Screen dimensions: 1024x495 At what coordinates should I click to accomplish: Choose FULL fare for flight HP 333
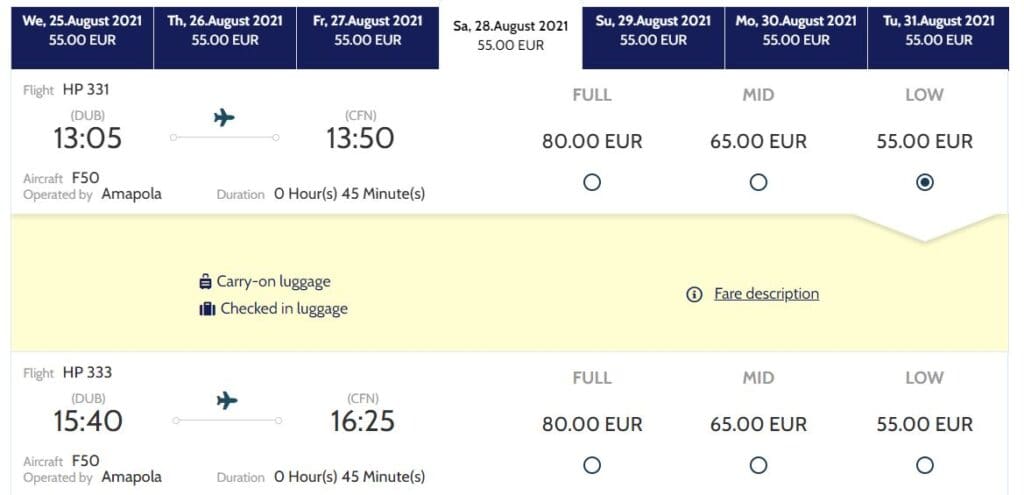coord(592,465)
